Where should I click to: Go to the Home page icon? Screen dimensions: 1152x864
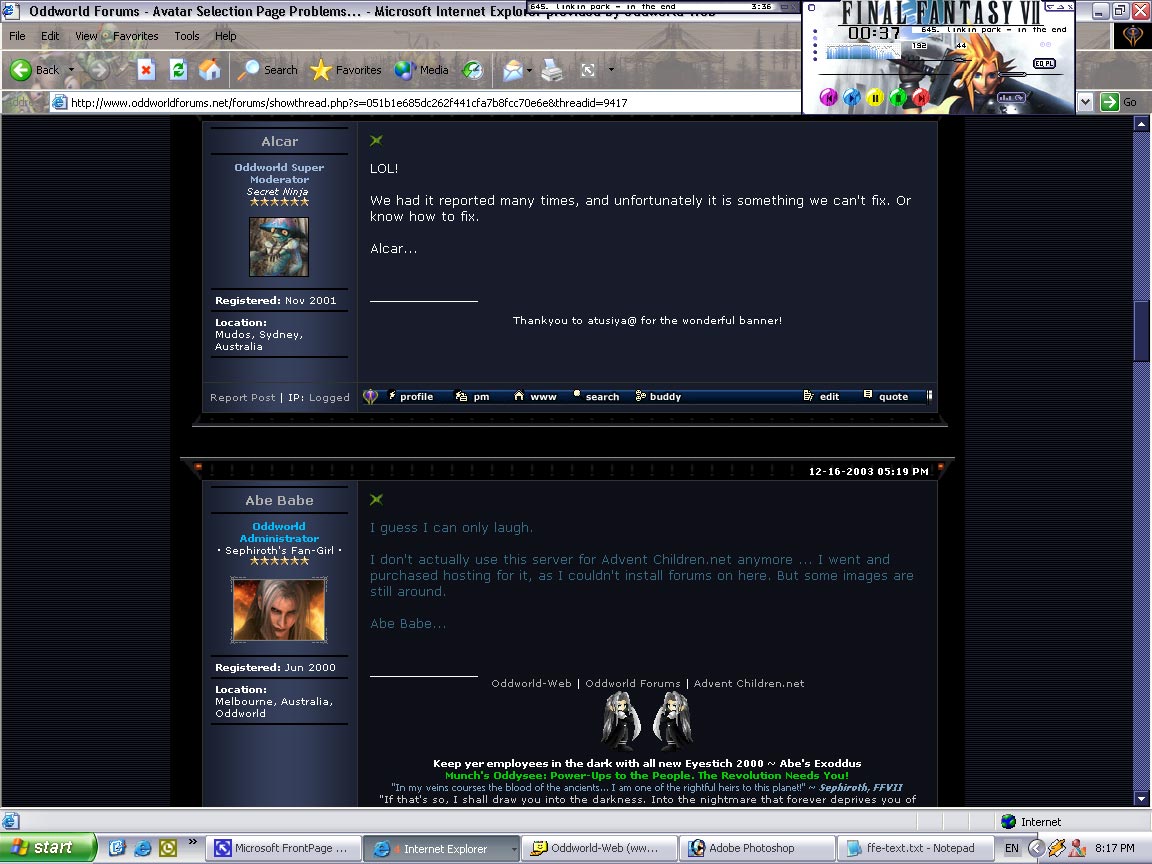pos(209,70)
